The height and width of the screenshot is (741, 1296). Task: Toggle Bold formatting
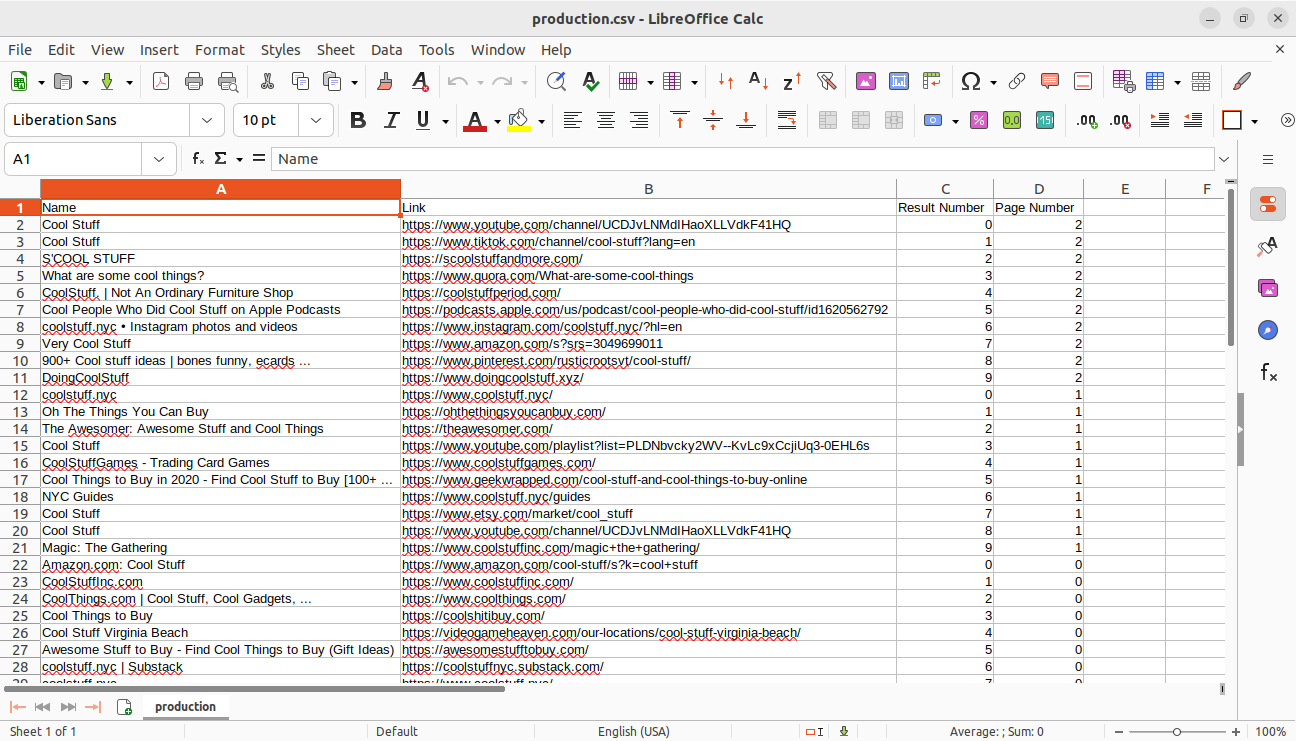pos(358,120)
